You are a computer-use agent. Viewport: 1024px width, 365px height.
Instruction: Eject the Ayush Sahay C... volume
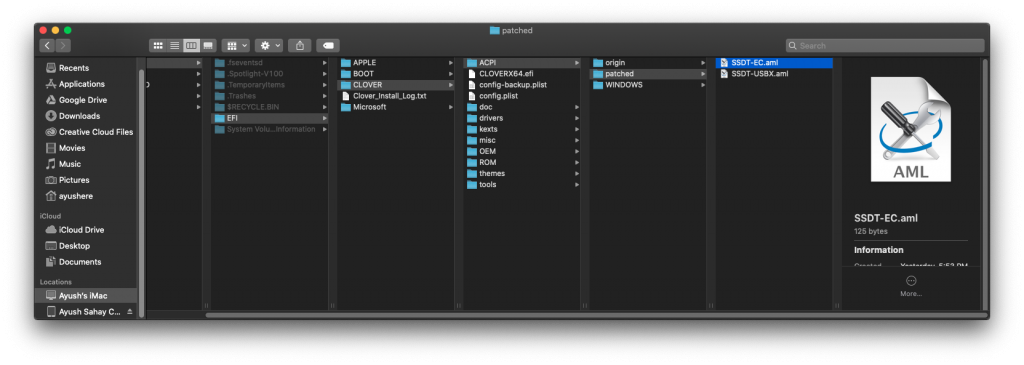(129, 312)
